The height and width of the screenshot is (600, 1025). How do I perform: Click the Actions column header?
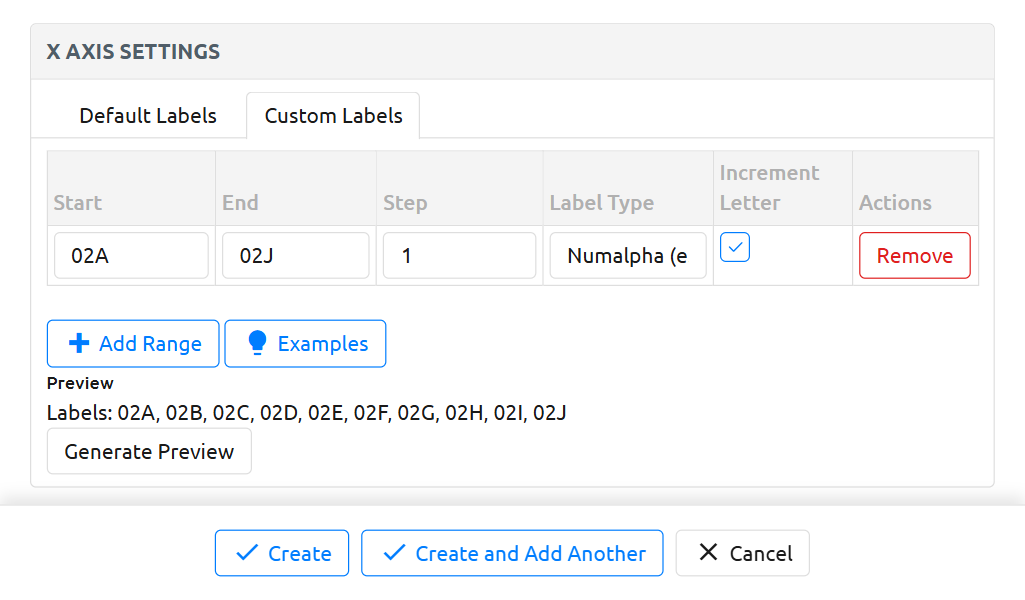pyautogui.click(x=895, y=203)
